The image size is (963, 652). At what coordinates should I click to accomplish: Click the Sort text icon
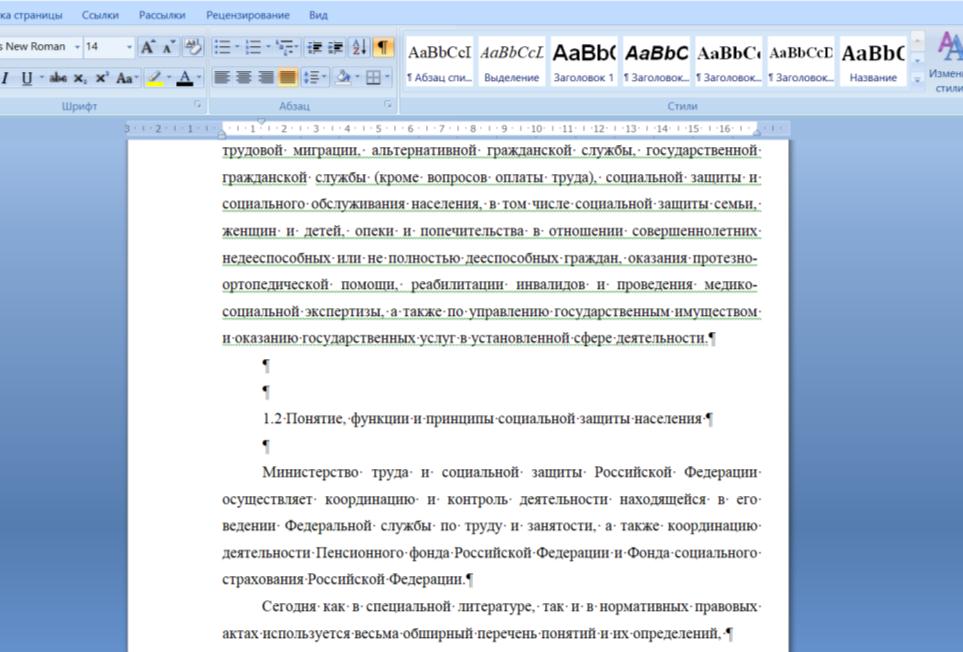[x=360, y=47]
